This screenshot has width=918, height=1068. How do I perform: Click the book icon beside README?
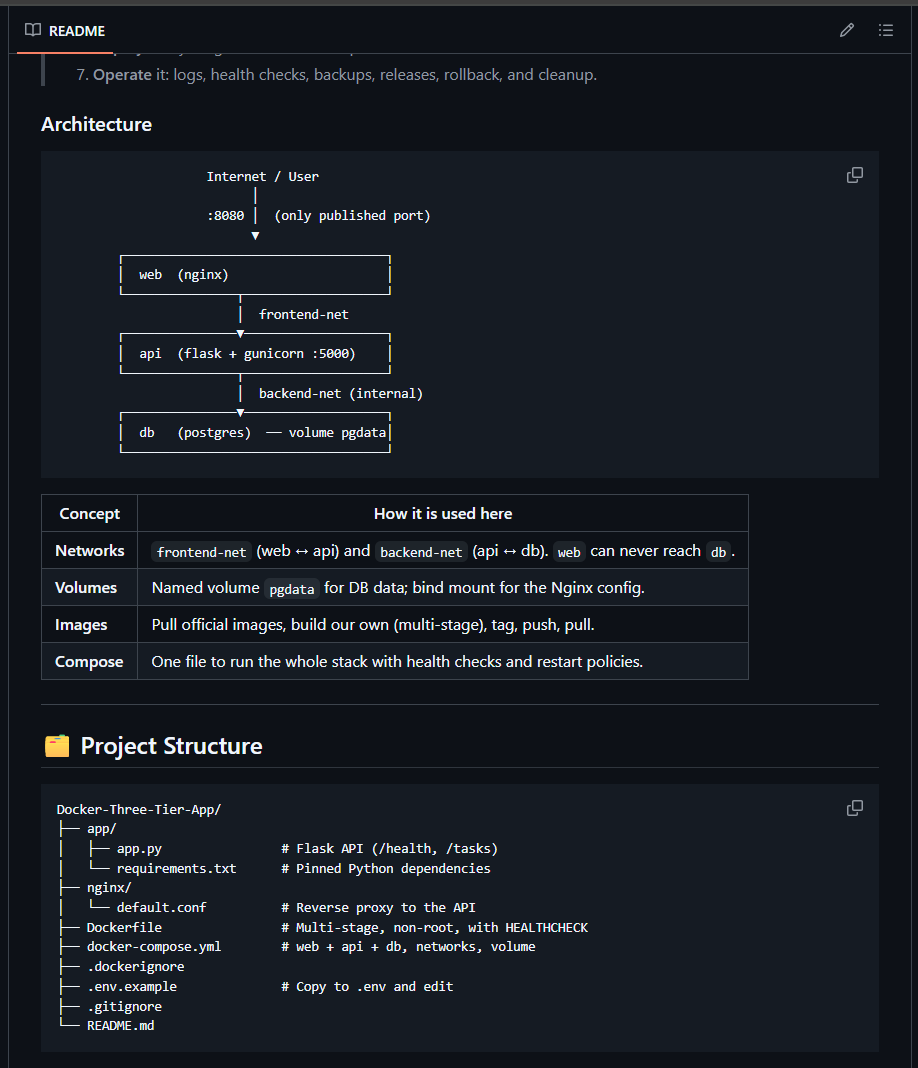(33, 30)
